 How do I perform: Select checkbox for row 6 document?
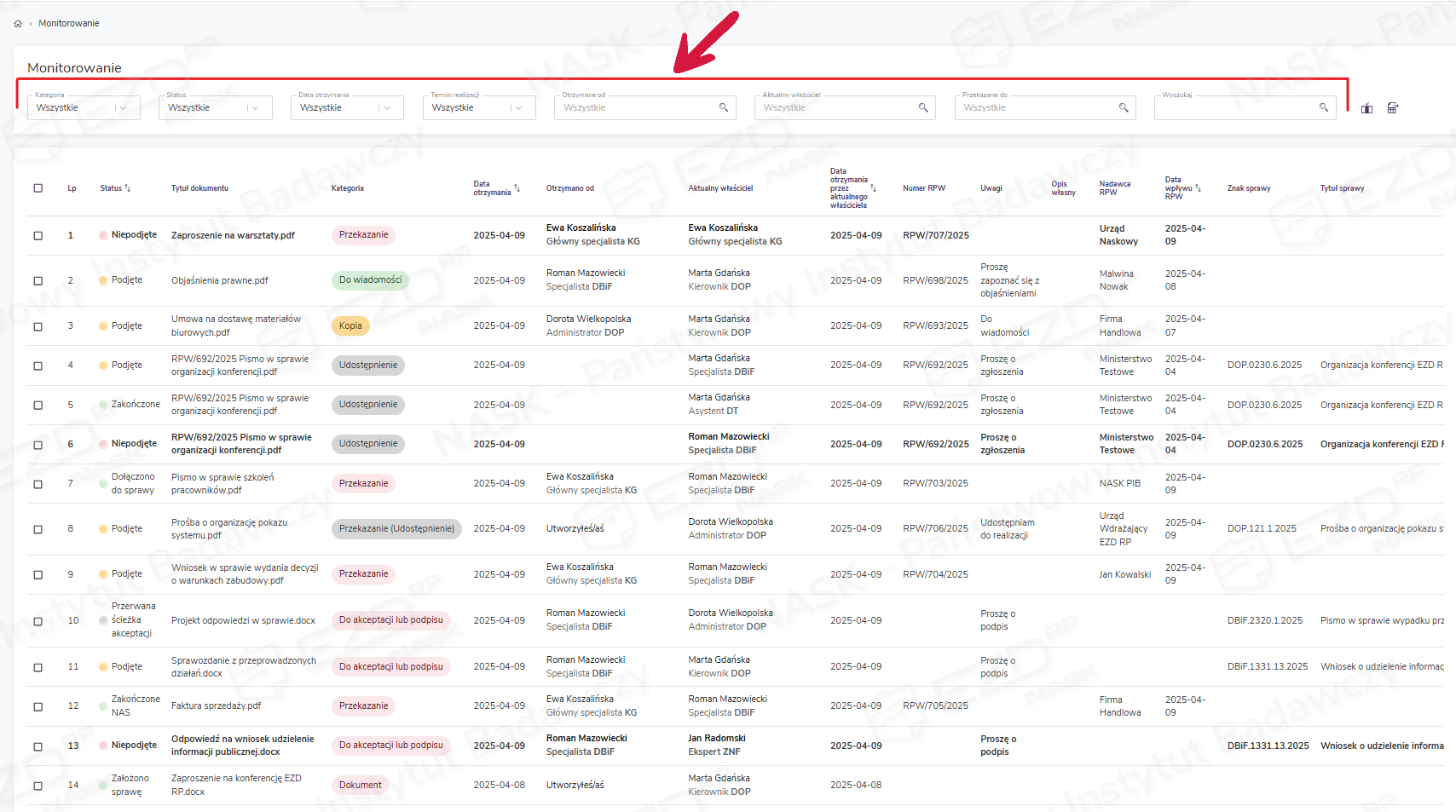38,445
